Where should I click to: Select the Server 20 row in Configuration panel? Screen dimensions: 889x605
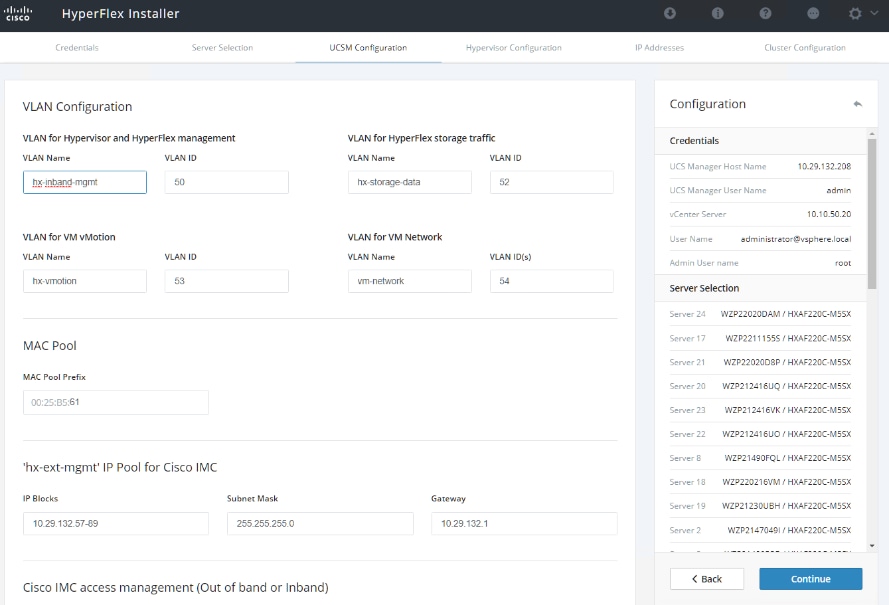click(760, 386)
